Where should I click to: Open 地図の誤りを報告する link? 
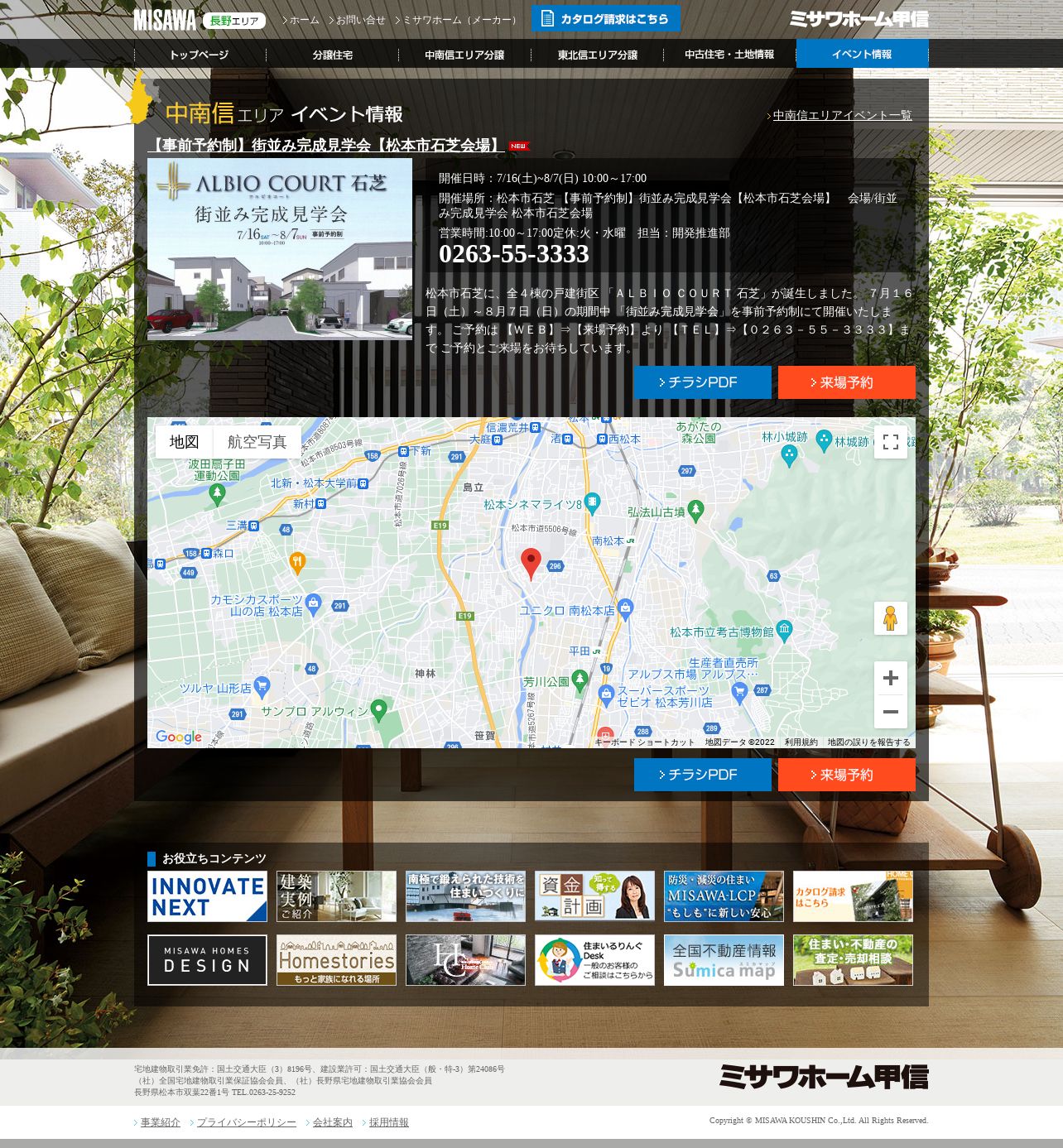point(868,742)
